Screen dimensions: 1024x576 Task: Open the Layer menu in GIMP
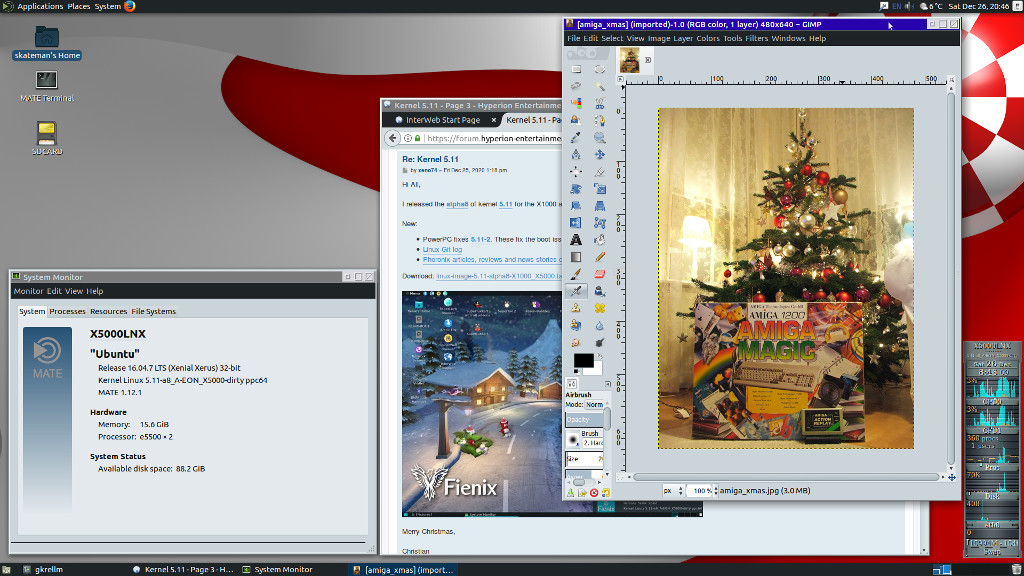coord(682,39)
